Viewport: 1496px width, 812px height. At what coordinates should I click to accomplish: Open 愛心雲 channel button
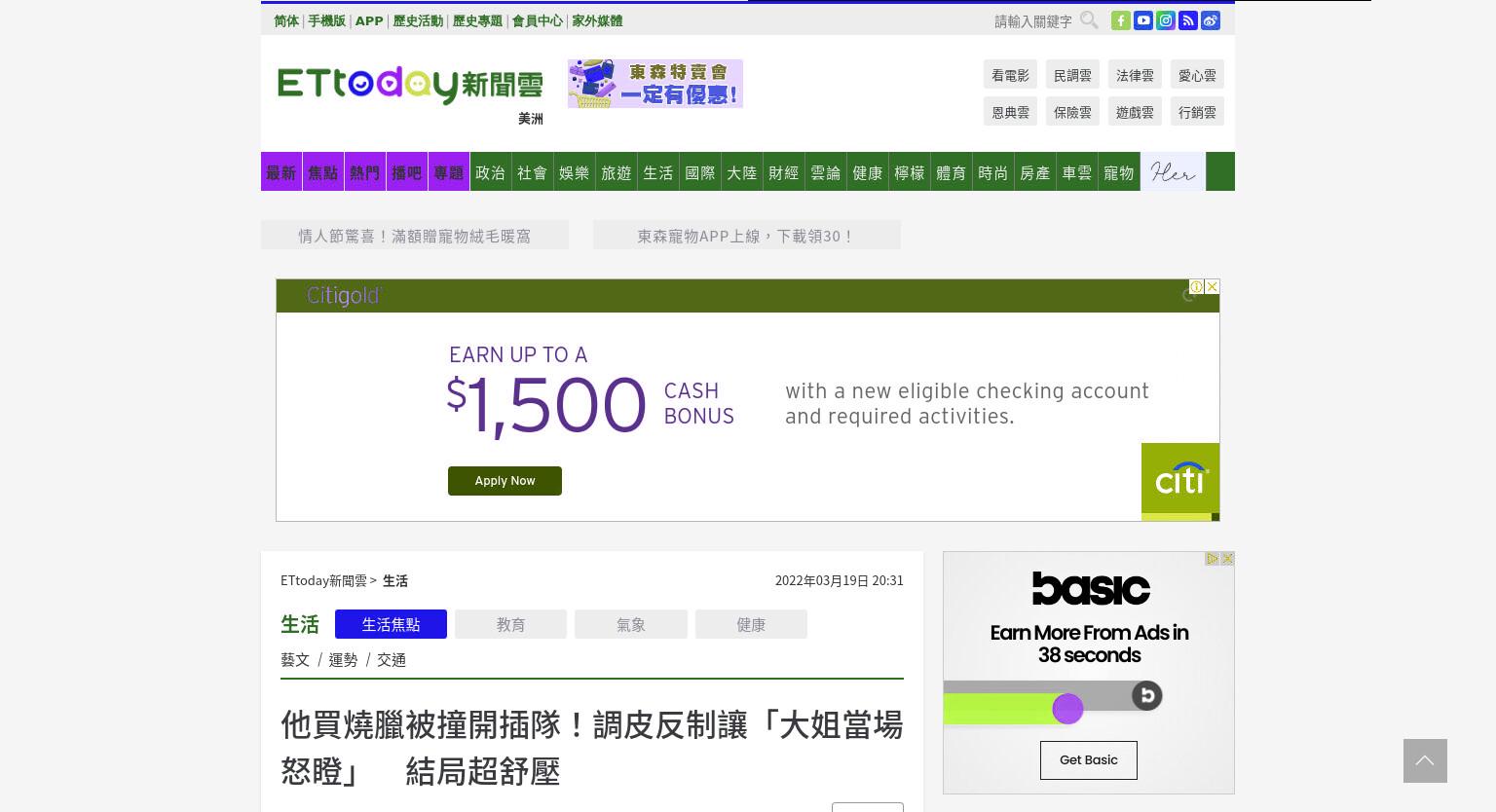tap(1197, 75)
